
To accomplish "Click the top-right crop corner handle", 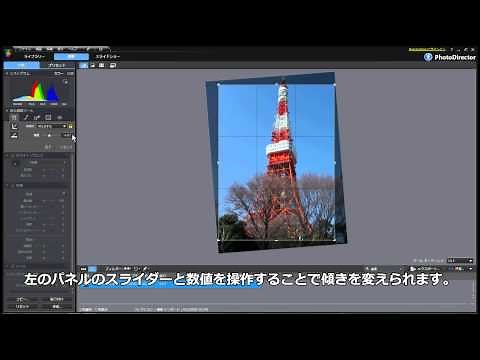I will coord(334,85).
